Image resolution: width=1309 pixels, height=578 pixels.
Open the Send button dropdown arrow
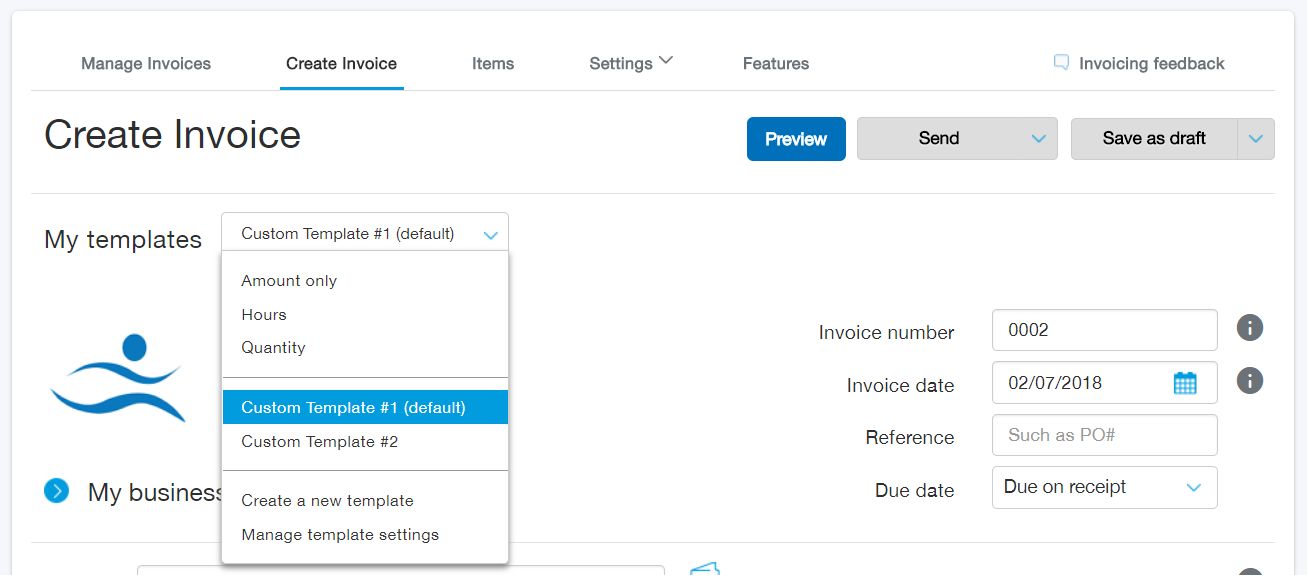tap(1039, 139)
